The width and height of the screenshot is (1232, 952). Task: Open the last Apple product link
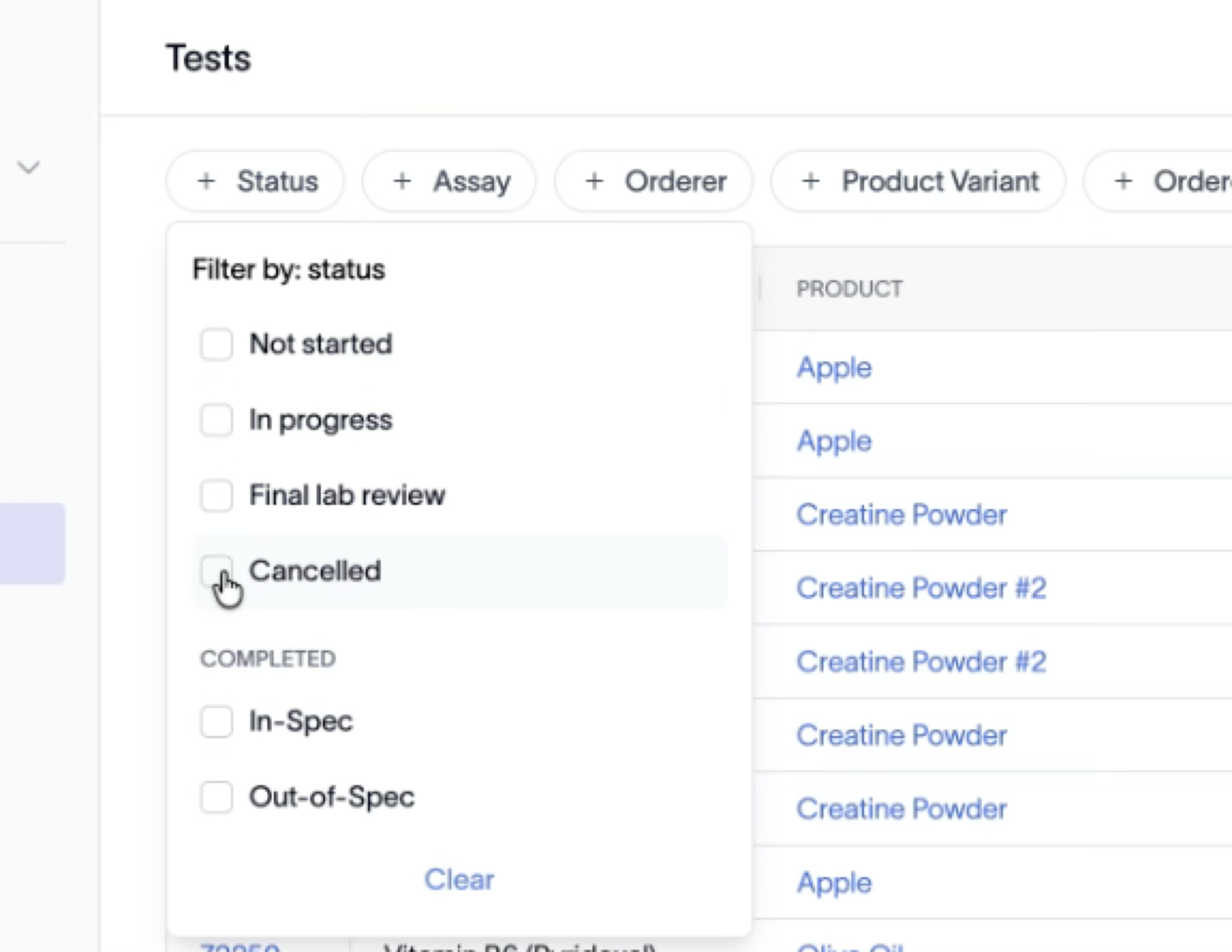[x=834, y=883]
